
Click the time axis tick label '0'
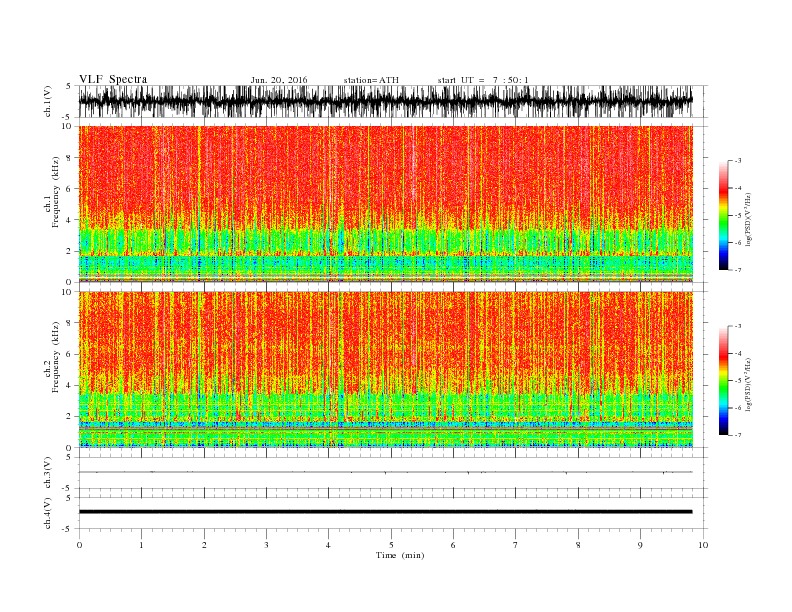[79, 545]
